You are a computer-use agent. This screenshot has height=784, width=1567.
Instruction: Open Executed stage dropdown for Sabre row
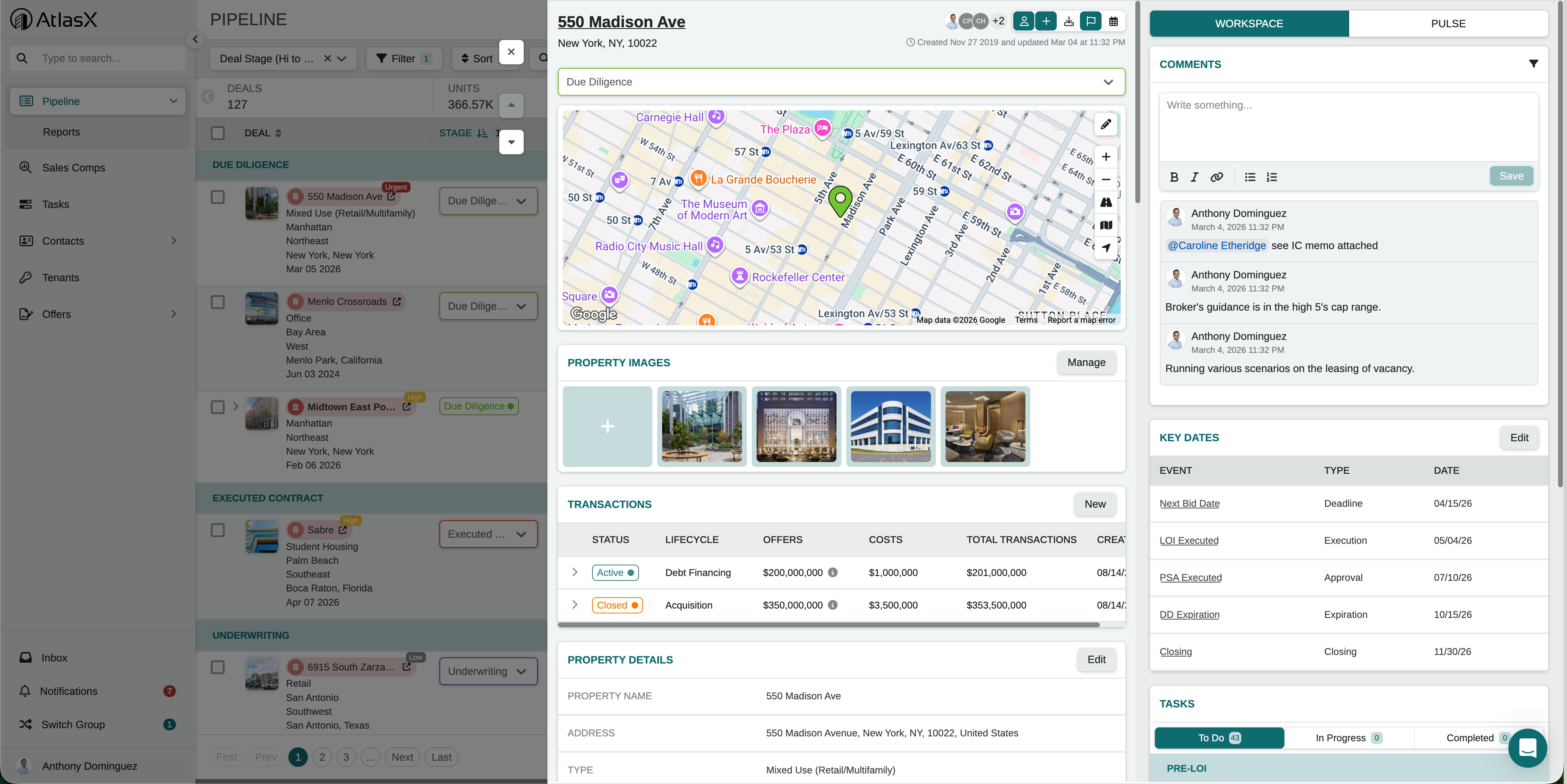[488, 534]
